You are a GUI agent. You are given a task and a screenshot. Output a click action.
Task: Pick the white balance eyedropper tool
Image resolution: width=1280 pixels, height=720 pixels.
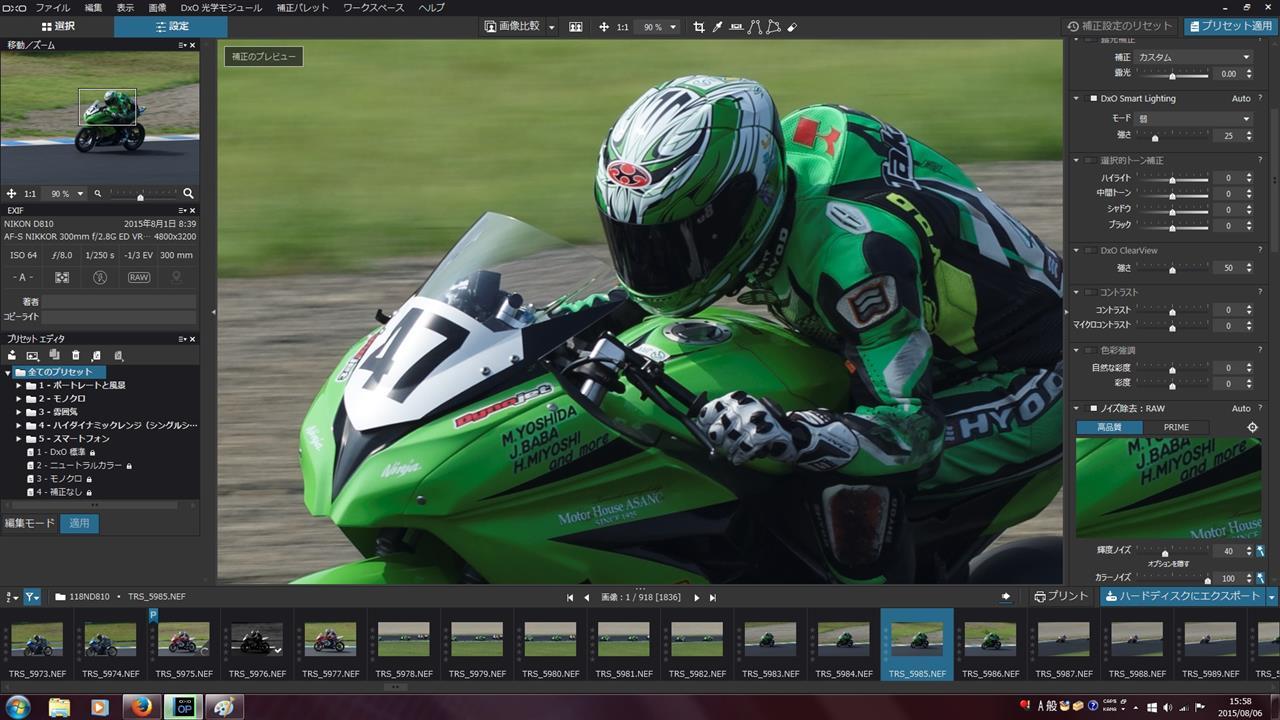717,27
